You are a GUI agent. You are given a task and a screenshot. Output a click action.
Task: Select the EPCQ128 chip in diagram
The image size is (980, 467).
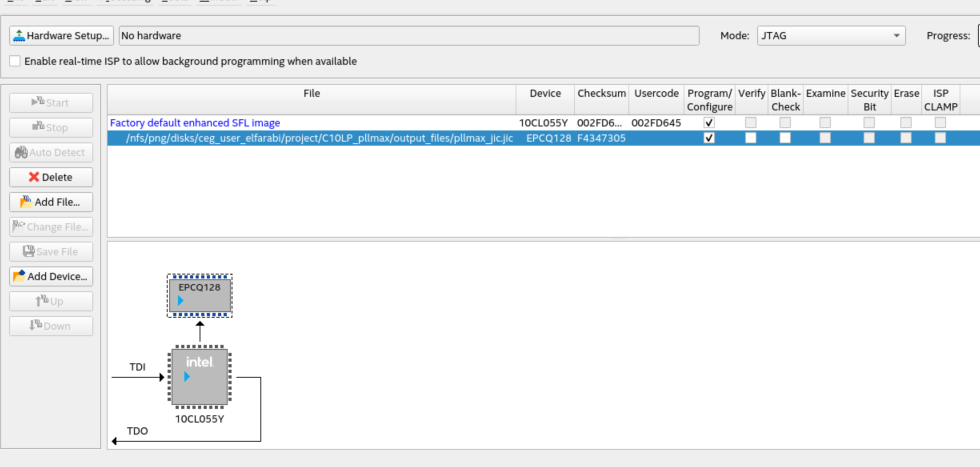(x=199, y=295)
